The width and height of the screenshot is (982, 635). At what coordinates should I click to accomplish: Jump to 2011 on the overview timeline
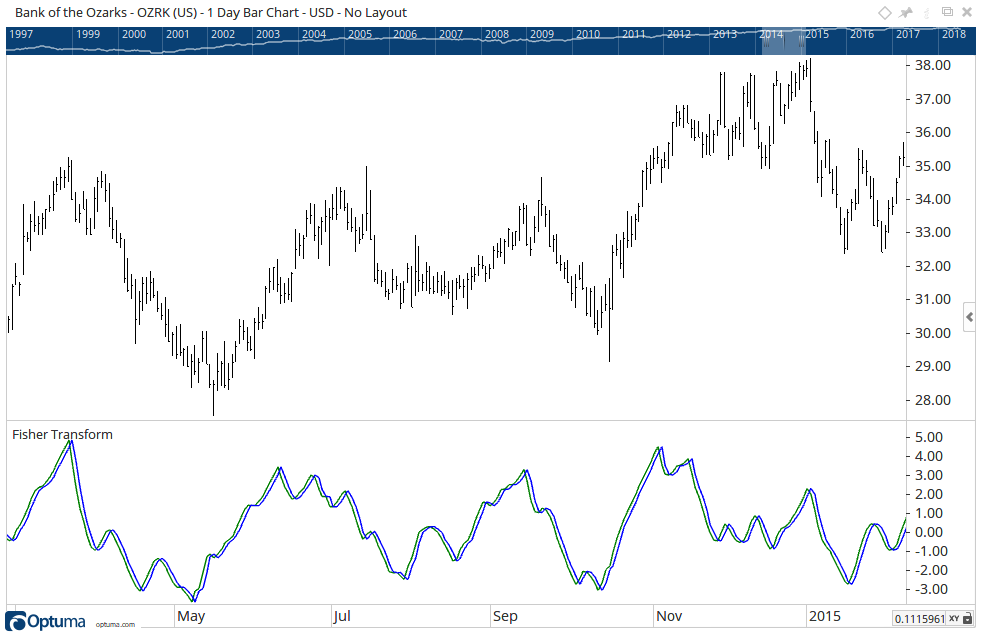[x=633, y=34]
